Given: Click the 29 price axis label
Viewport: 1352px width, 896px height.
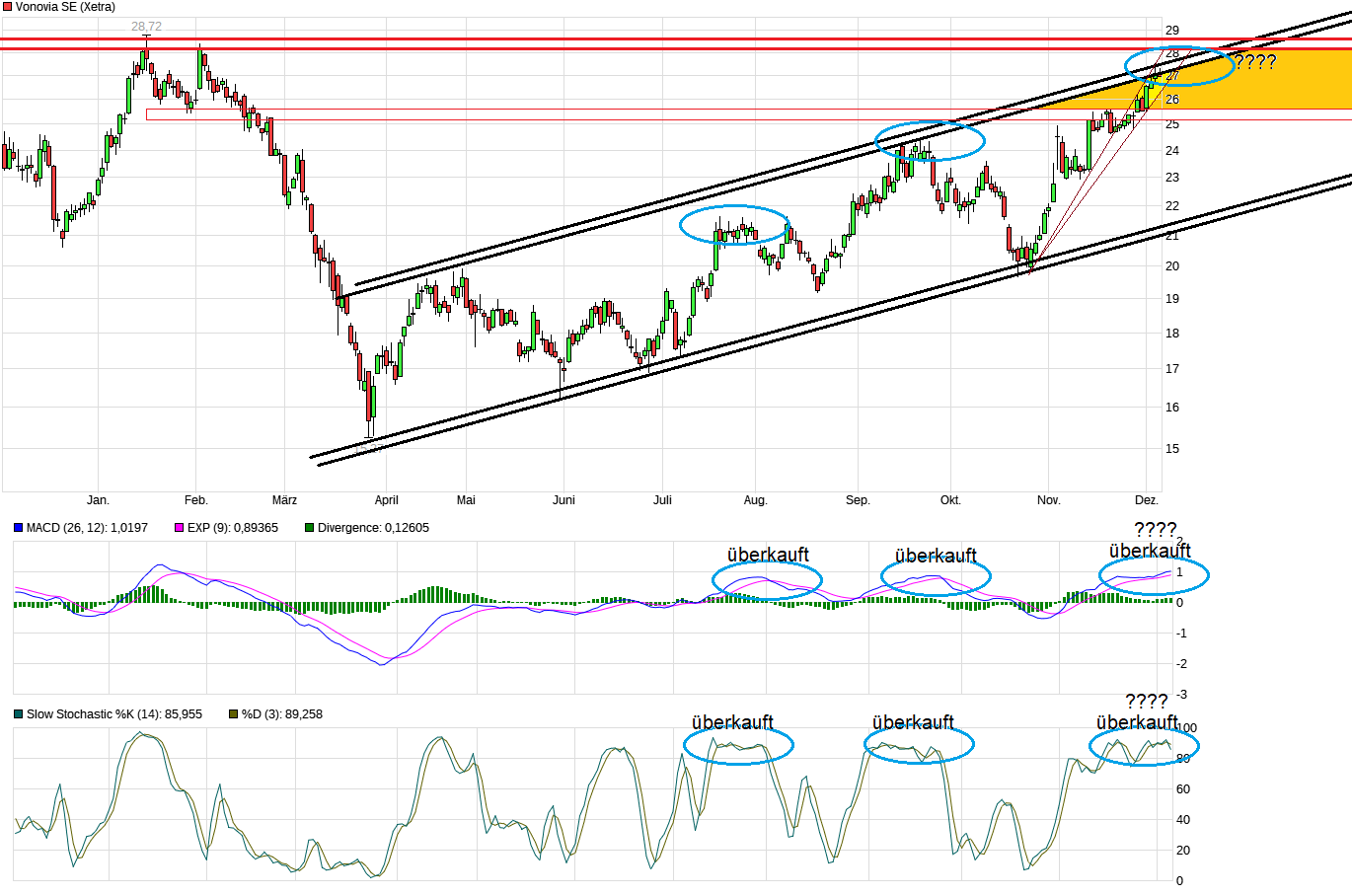Looking at the screenshot, I should [x=1171, y=31].
